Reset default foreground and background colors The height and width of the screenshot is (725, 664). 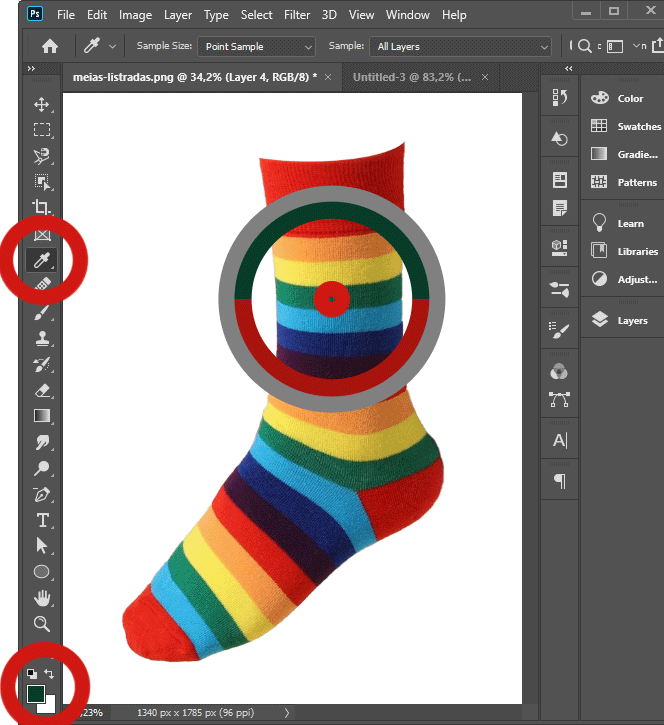pyautogui.click(x=32, y=674)
